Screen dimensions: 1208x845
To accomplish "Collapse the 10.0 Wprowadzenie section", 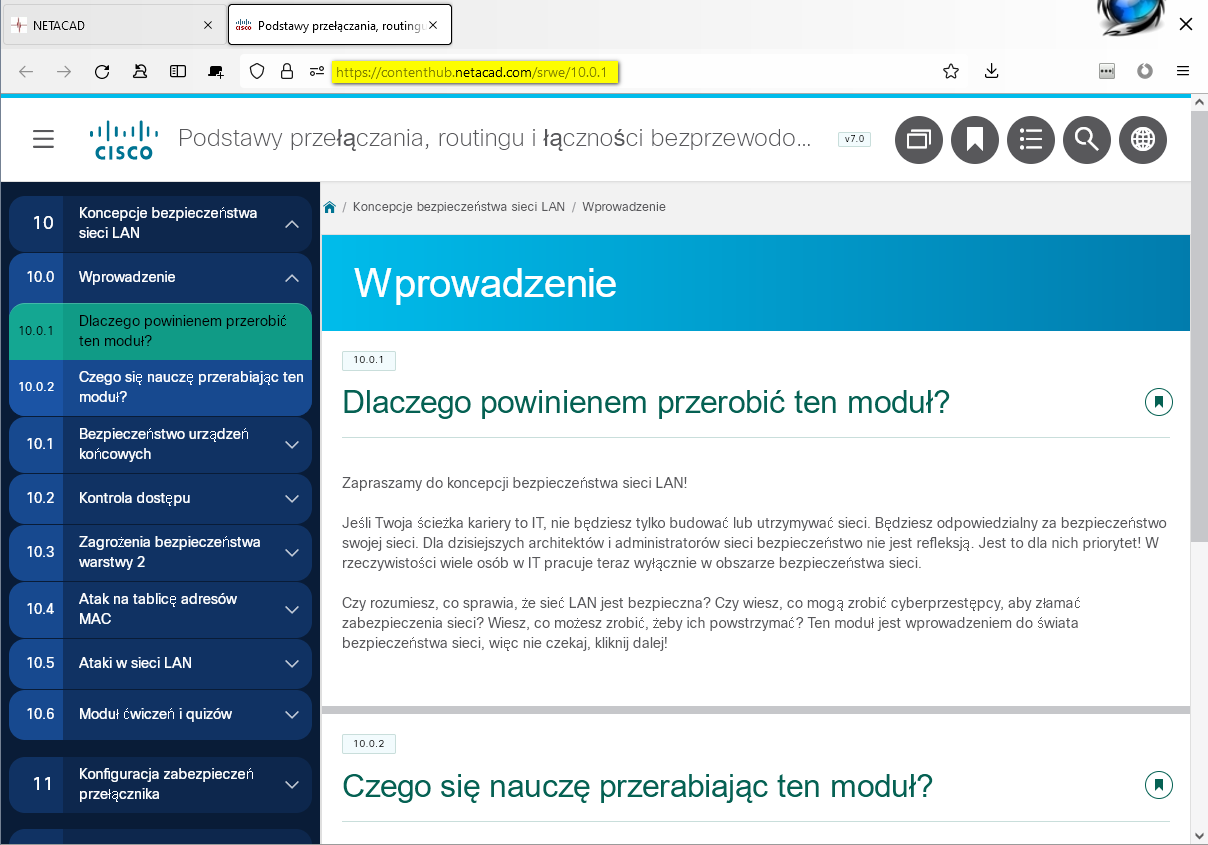I will (292, 278).
